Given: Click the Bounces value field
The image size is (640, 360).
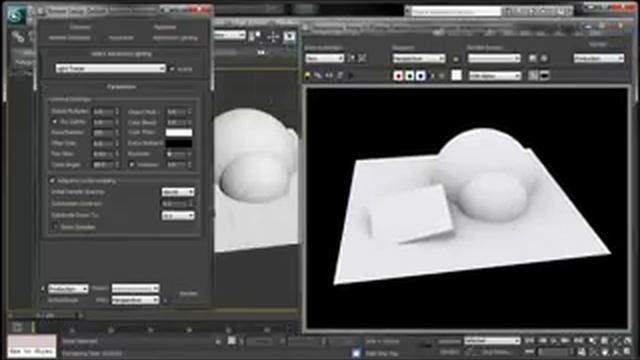Looking at the screenshot, I should [x=177, y=154].
